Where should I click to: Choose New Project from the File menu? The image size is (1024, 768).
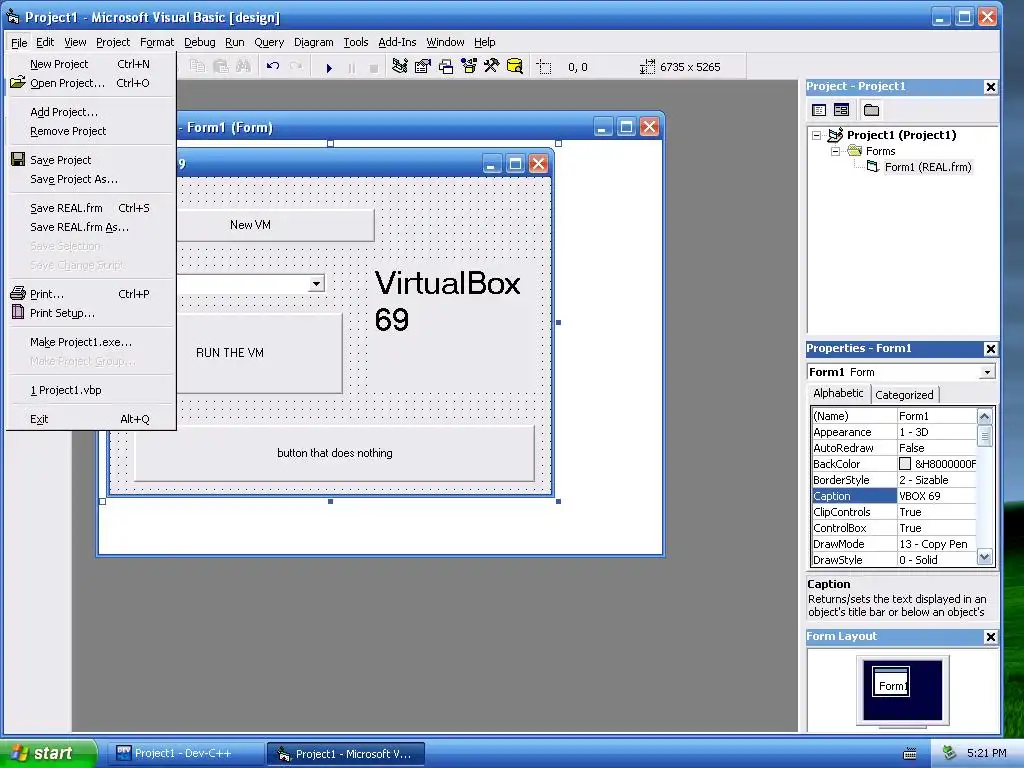pos(91,64)
